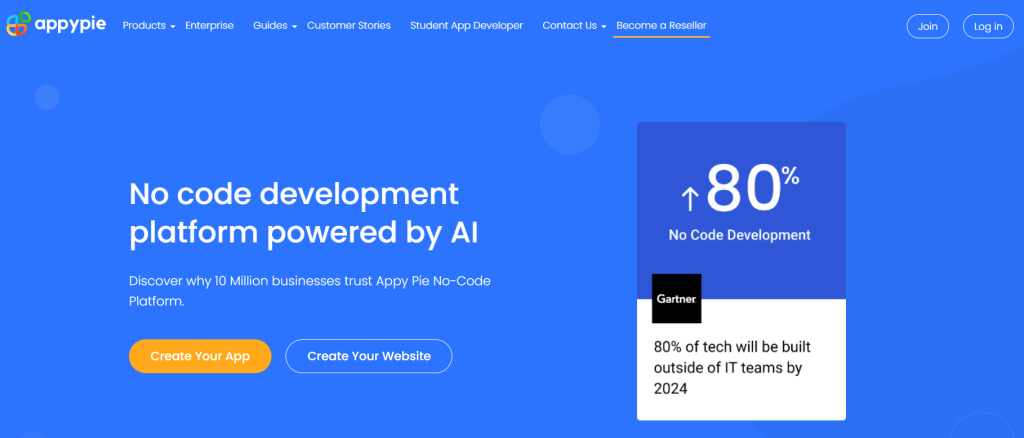The height and width of the screenshot is (438, 1024).
Task: Go to the Enterprise page
Action: click(x=209, y=25)
